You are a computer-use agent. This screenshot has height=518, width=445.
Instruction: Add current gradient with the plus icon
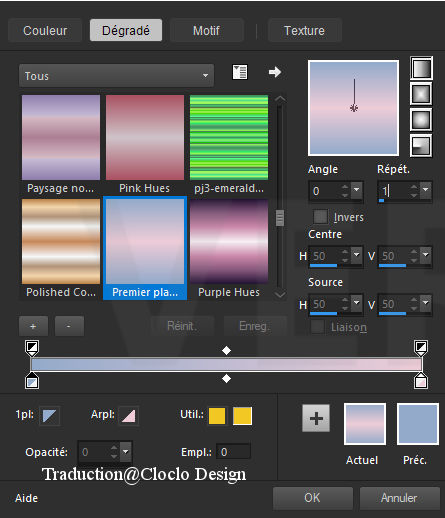(x=316, y=418)
